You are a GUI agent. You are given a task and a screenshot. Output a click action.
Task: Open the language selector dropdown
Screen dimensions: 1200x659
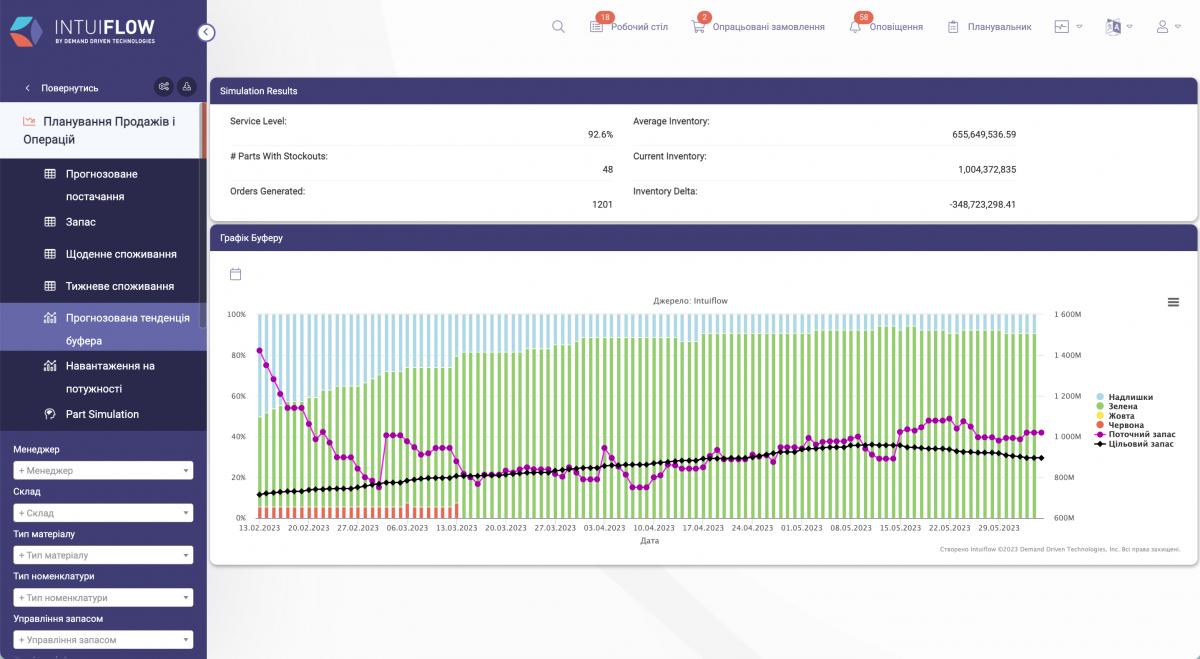click(1118, 27)
